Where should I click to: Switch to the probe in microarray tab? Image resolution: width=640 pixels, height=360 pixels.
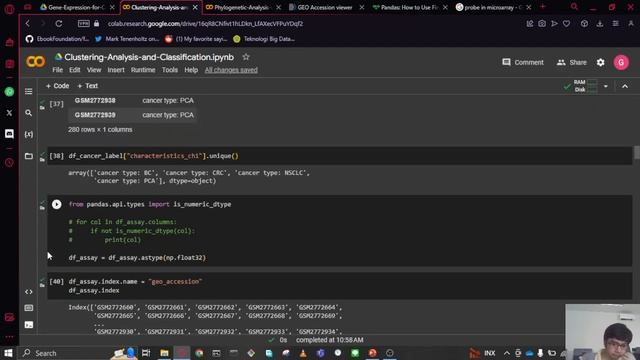(x=493, y=7)
